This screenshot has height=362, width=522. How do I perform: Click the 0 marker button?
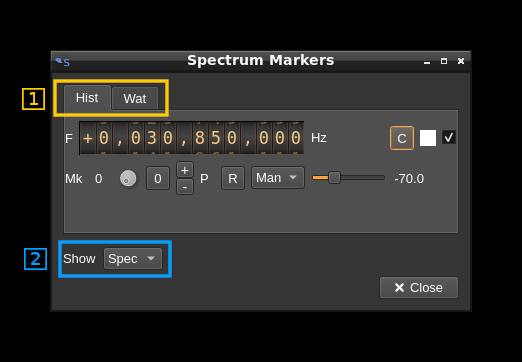click(x=158, y=179)
